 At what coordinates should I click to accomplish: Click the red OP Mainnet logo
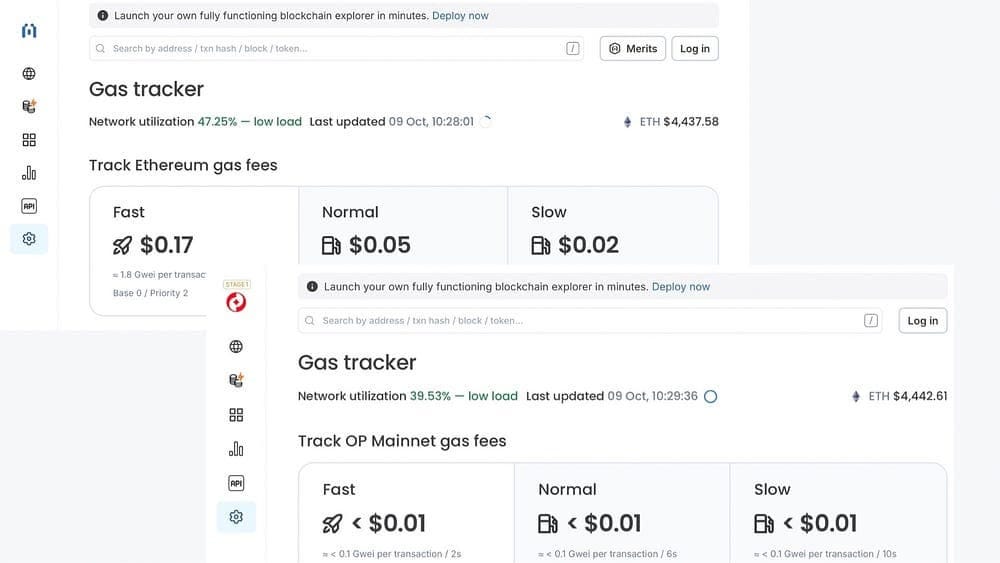click(236, 302)
